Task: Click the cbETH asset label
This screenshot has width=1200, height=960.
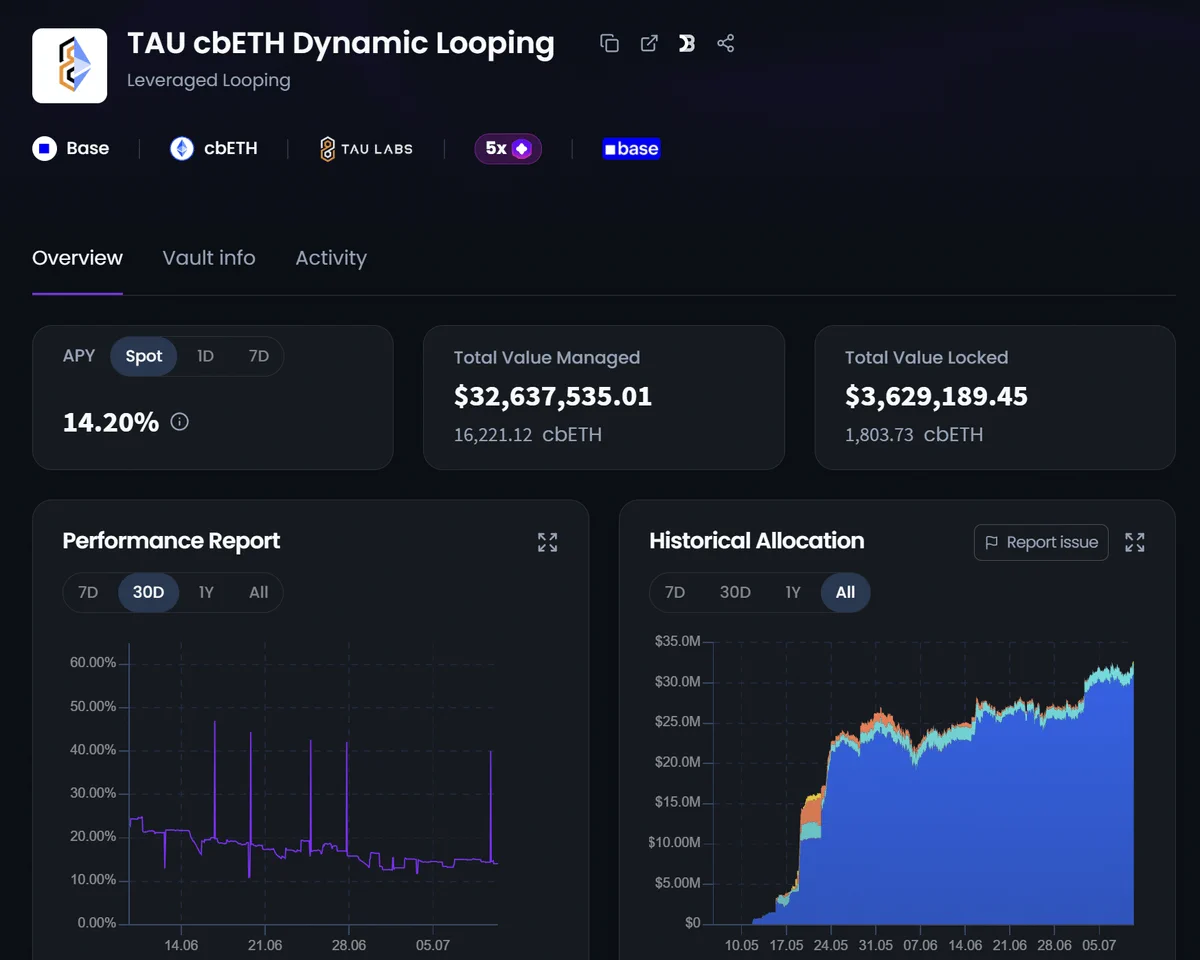Action: tap(231, 149)
